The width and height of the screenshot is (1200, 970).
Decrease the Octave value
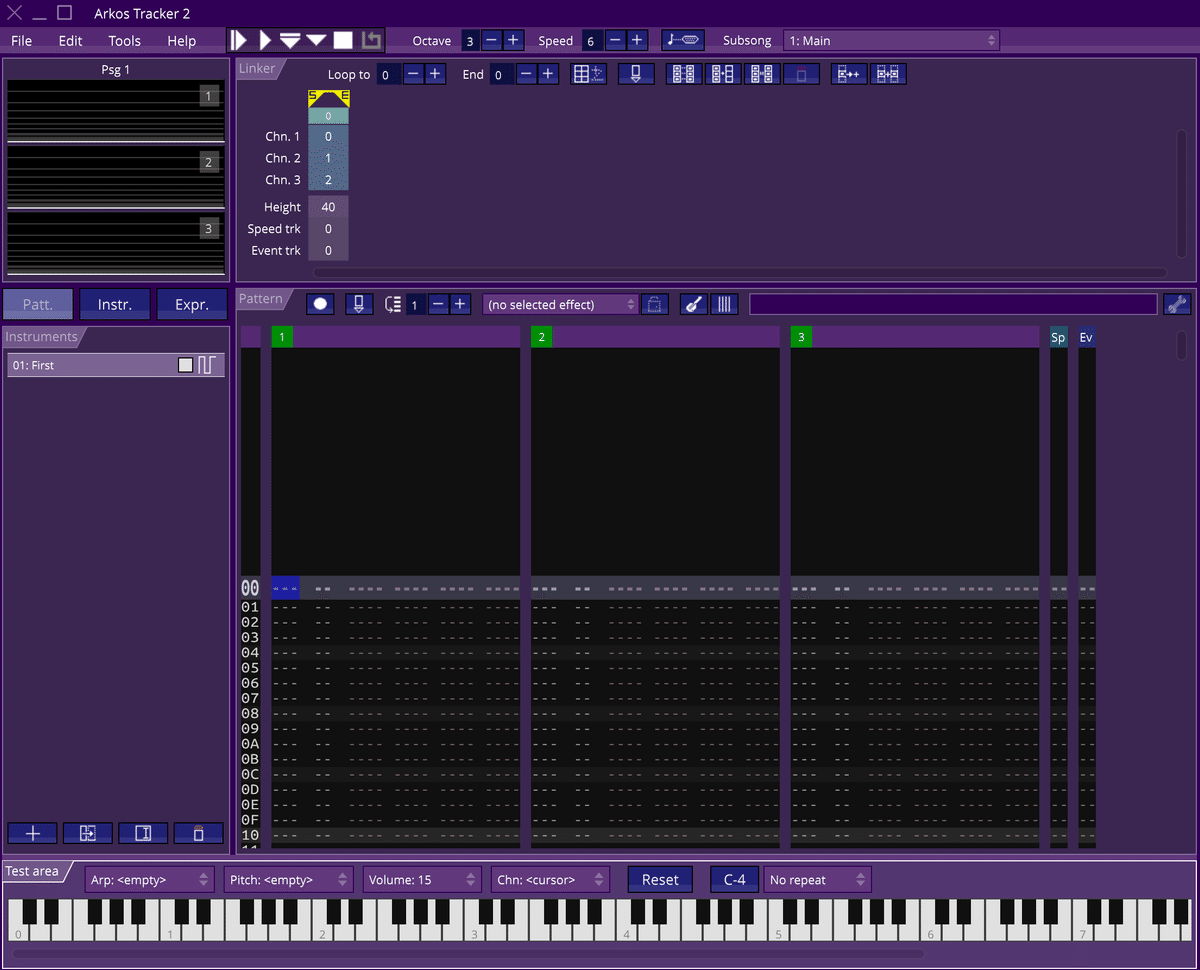point(492,40)
